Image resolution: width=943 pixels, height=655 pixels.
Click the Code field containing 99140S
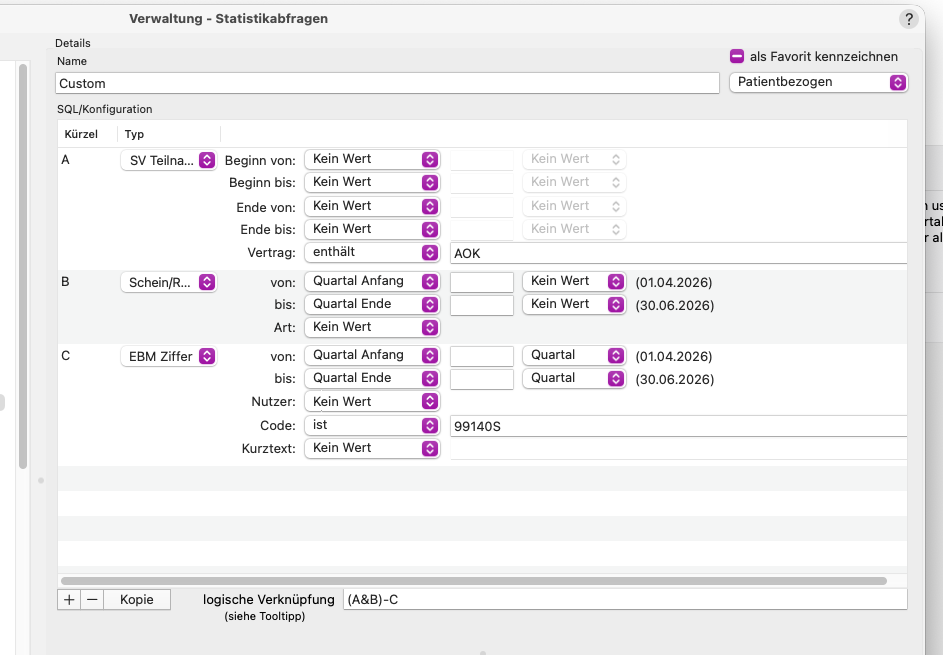[678, 426]
